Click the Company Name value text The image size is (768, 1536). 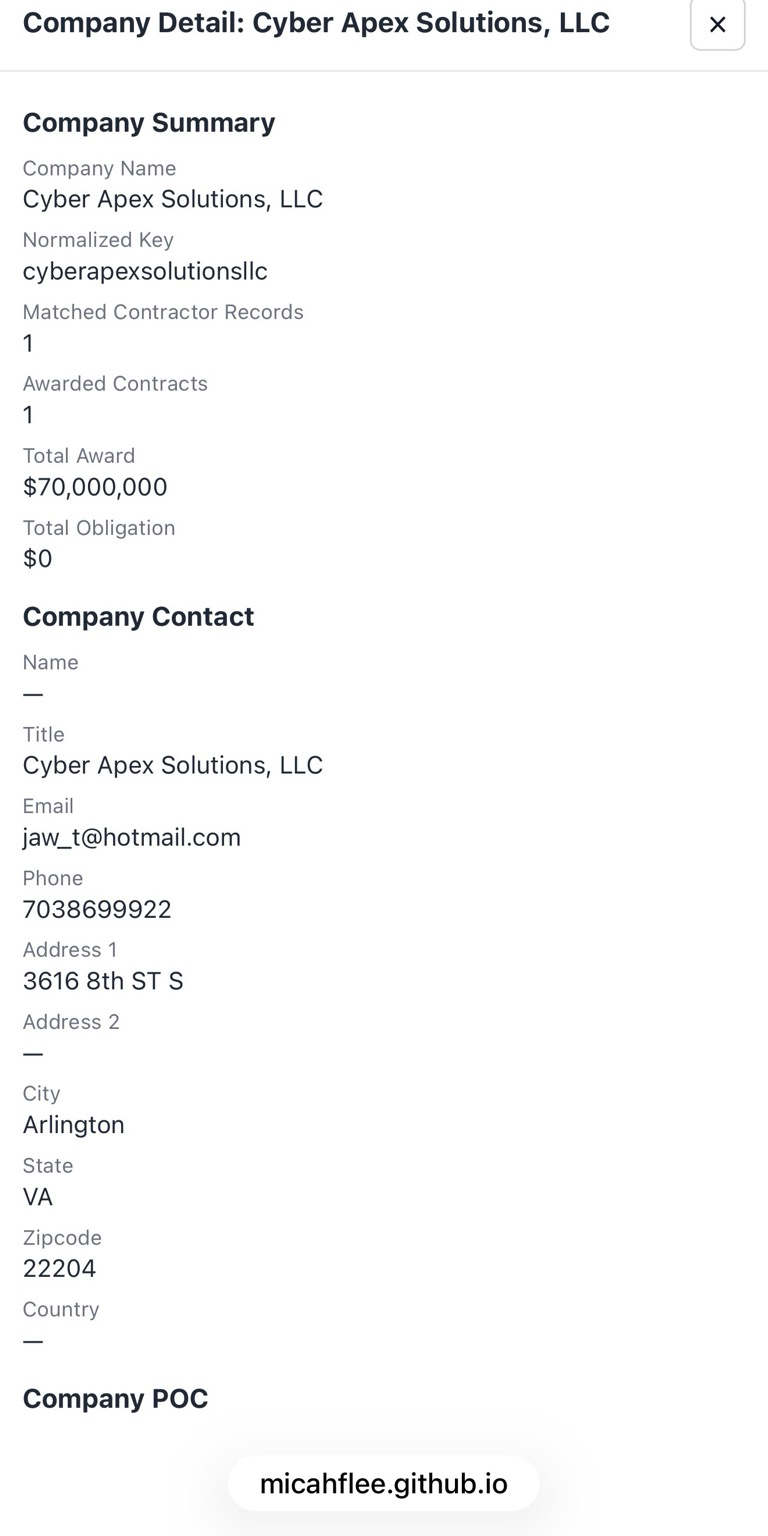(173, 199)
